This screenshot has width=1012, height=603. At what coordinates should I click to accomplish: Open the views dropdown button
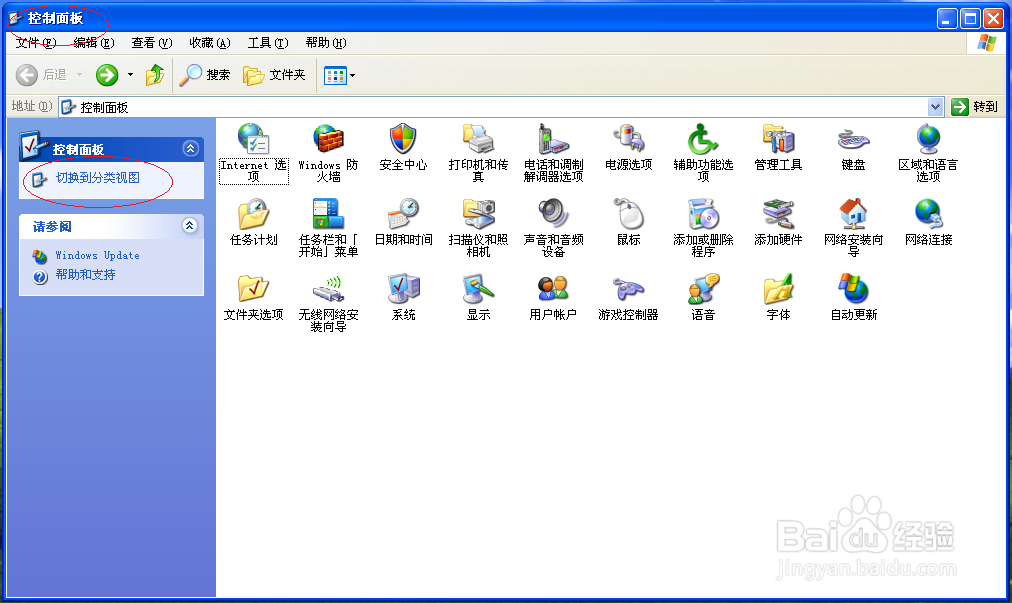tap(339, 76)
